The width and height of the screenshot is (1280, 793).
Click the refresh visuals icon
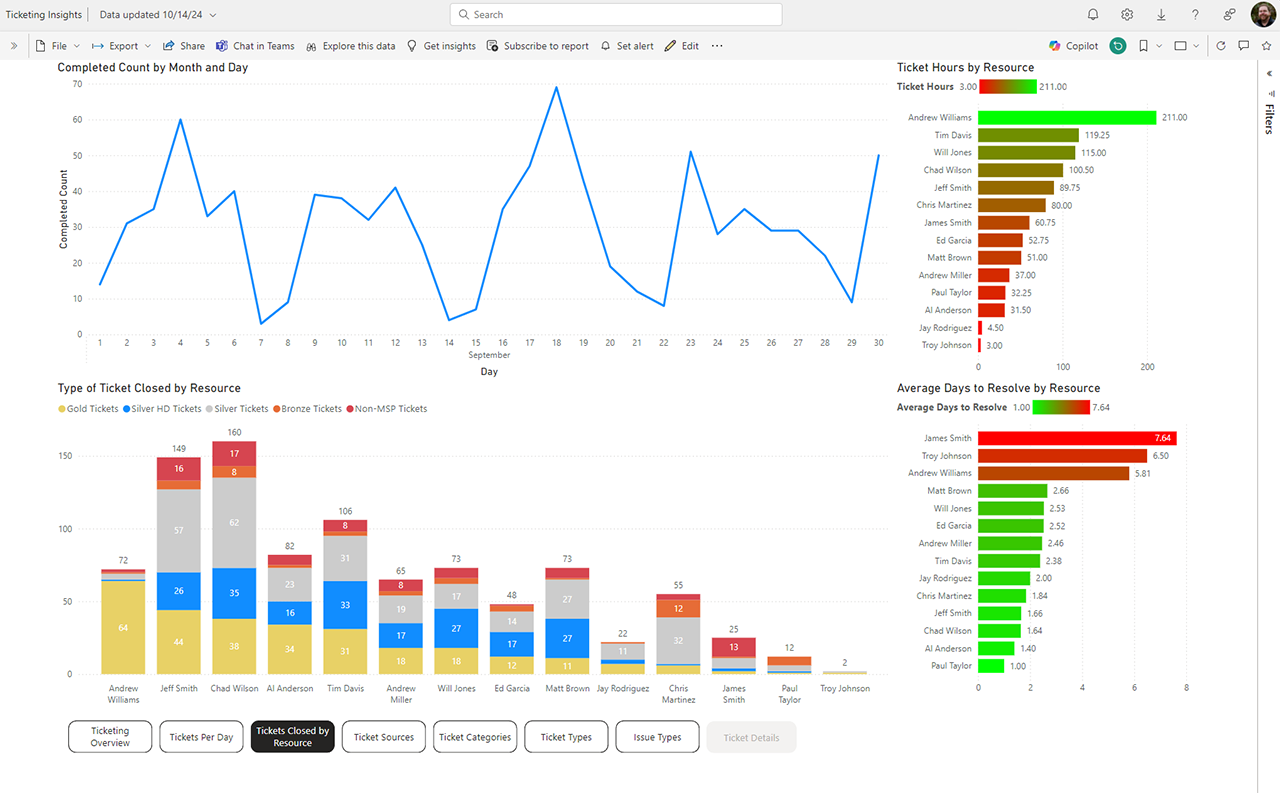coord(1220,46)
